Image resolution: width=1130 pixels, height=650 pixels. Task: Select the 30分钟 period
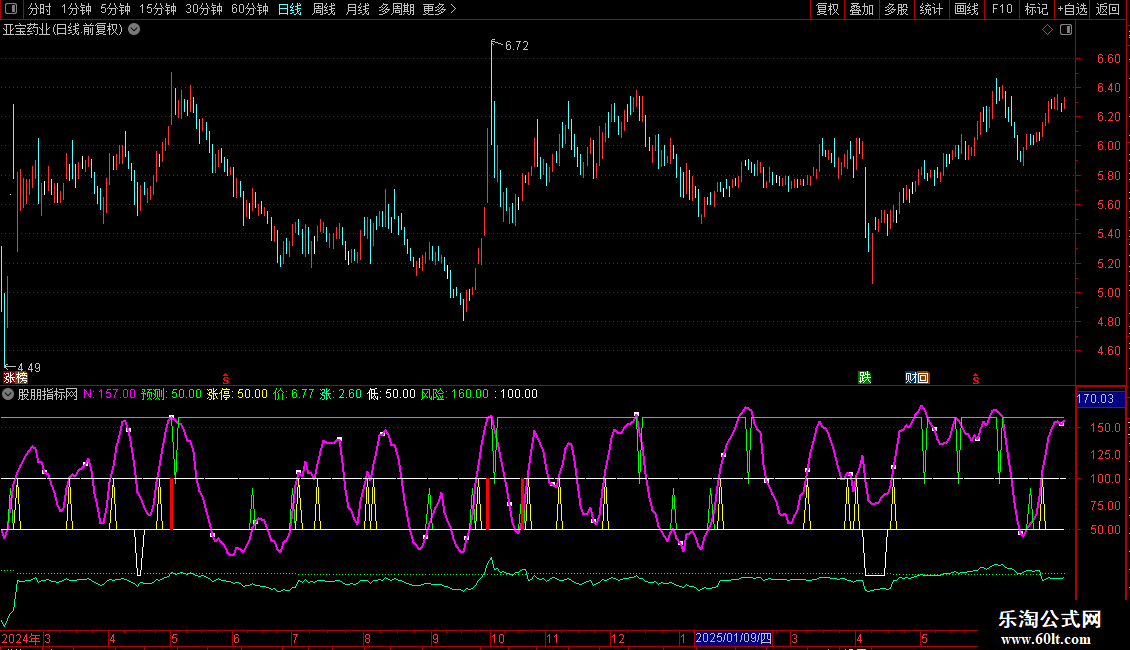coord(203,9)
